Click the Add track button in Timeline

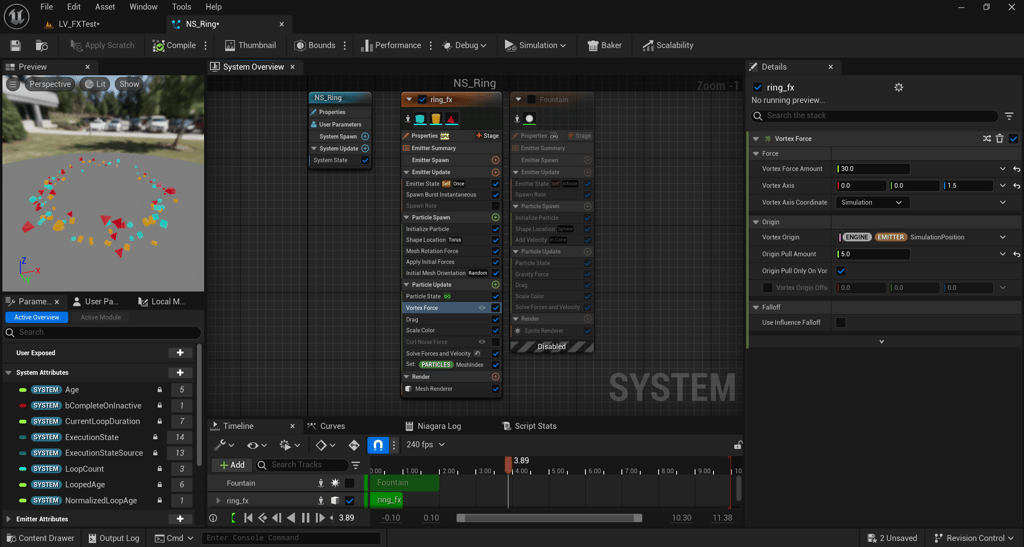[231, 465]
